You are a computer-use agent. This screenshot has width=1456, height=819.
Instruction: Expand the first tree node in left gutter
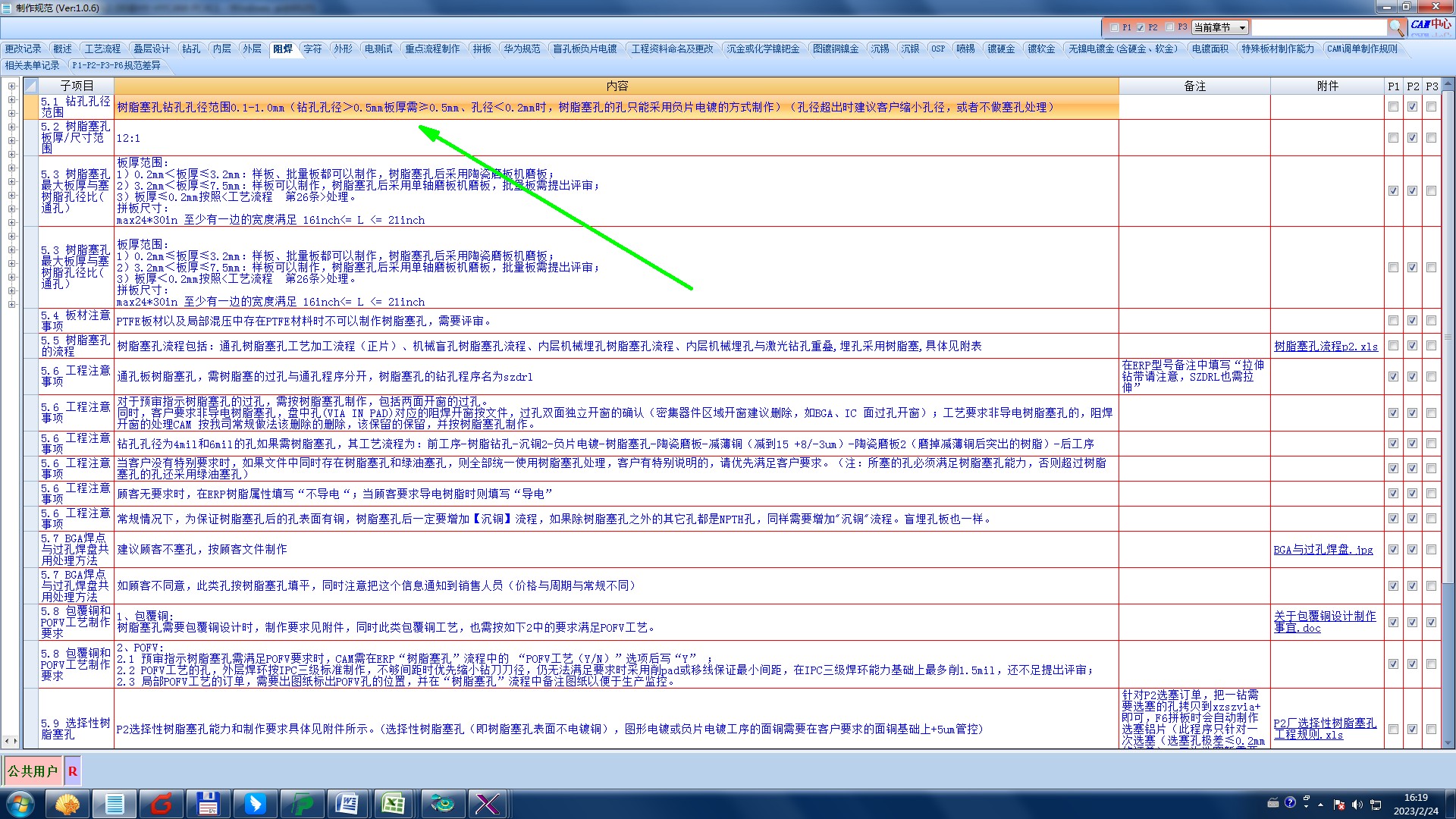11,86
